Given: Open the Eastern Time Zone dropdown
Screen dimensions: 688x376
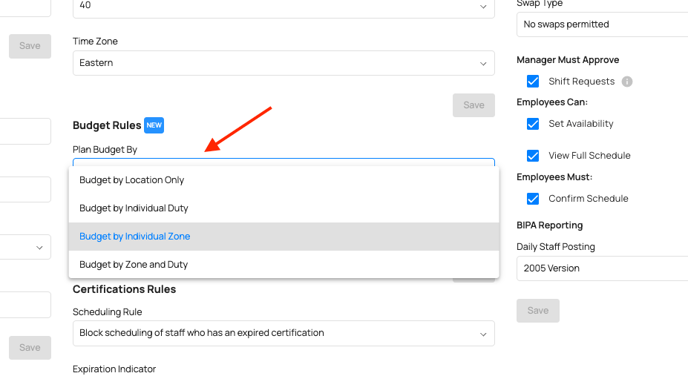Looking at the screenshot, I should click(x=283, y=63).
